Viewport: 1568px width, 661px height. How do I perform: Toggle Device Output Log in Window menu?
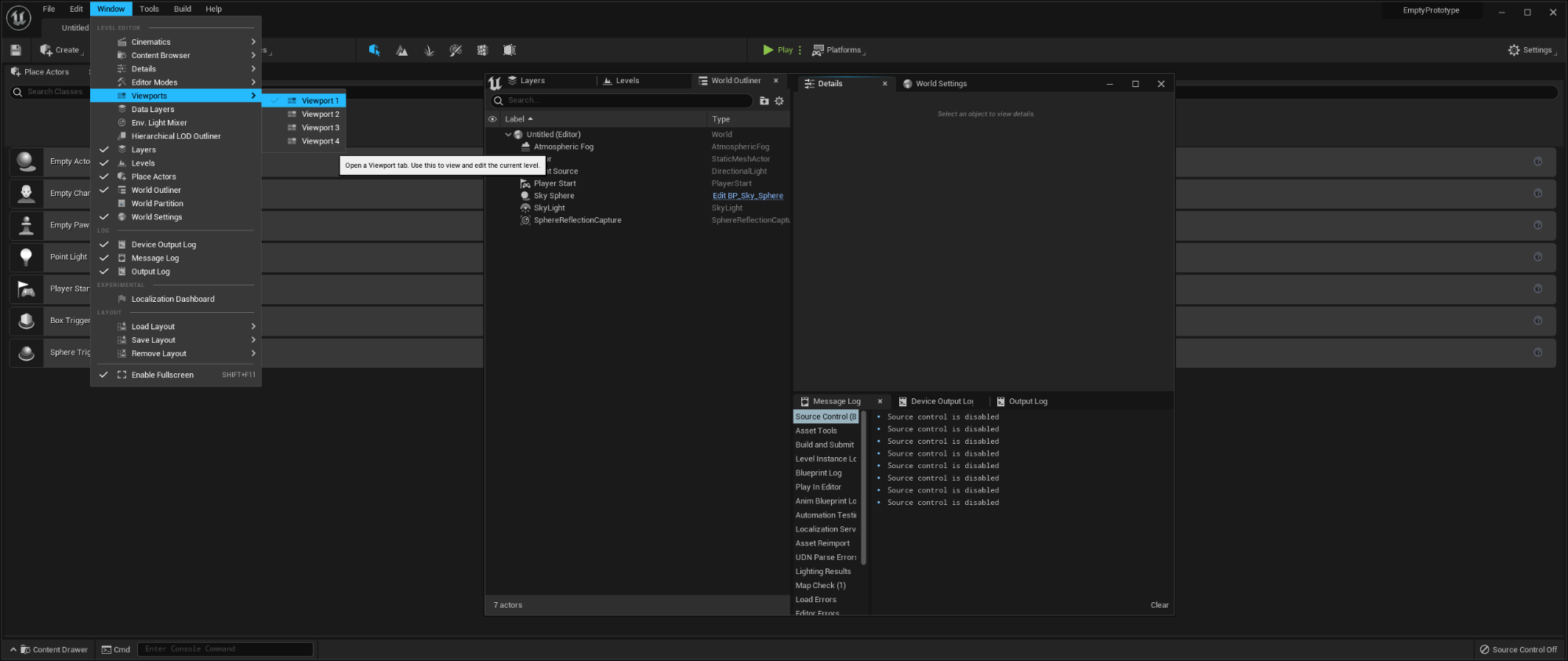pyautogui.click(x=176, y=245)
